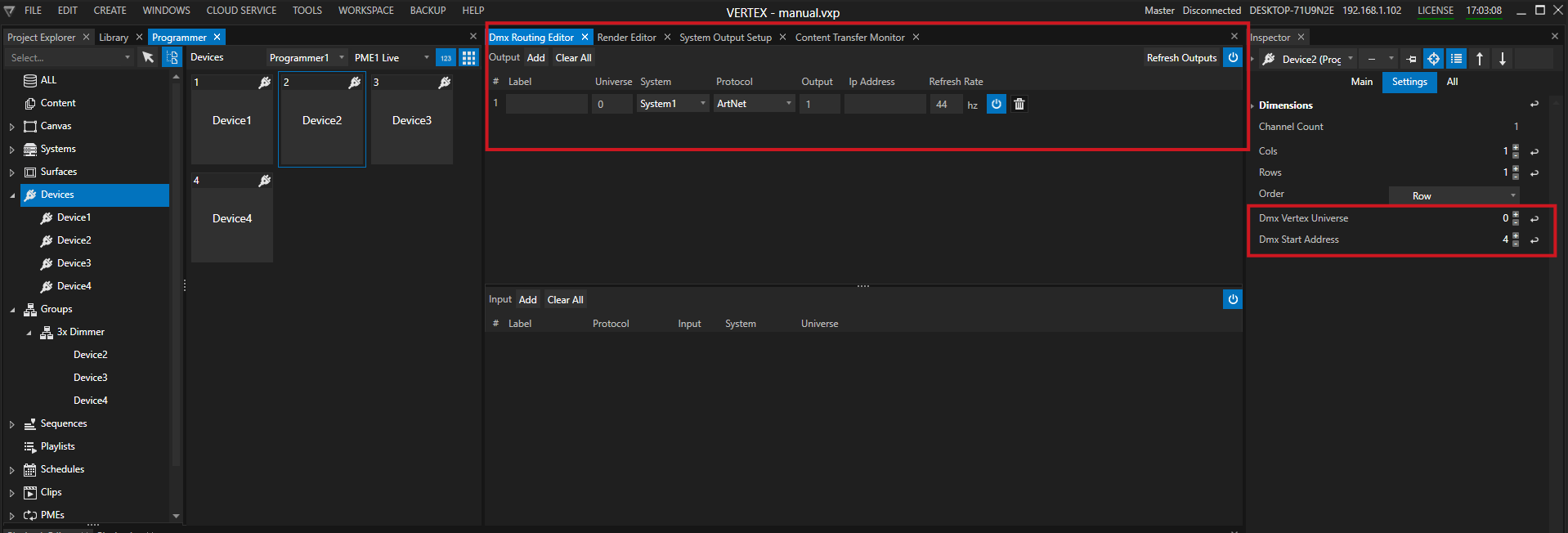This screenshot has height=533, width=1568.
Task: Click Clear All next to Input
Action: click(565, 300)
